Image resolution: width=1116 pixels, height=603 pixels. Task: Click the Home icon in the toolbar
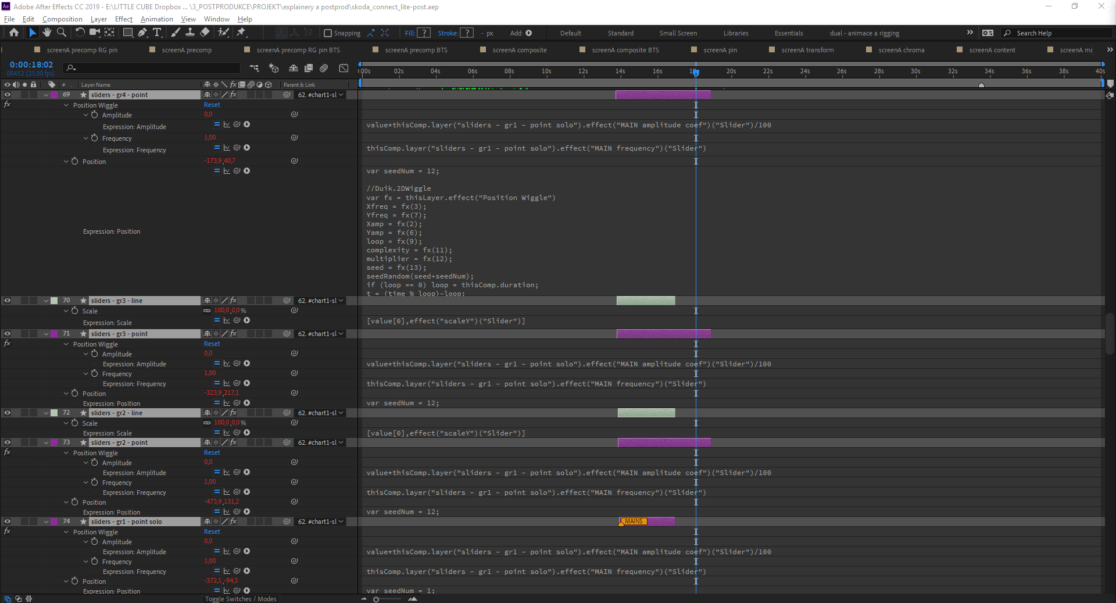[13, 33]
